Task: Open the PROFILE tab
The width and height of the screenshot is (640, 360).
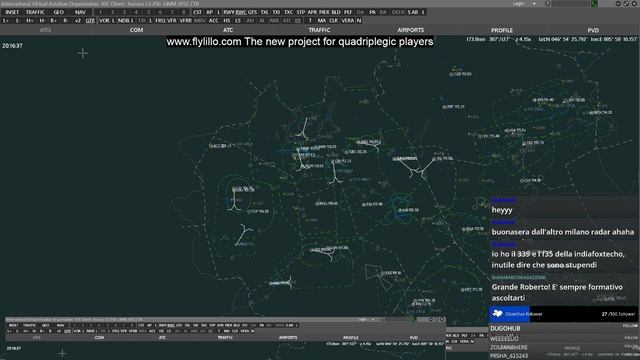Action: [x=502, y=30]
